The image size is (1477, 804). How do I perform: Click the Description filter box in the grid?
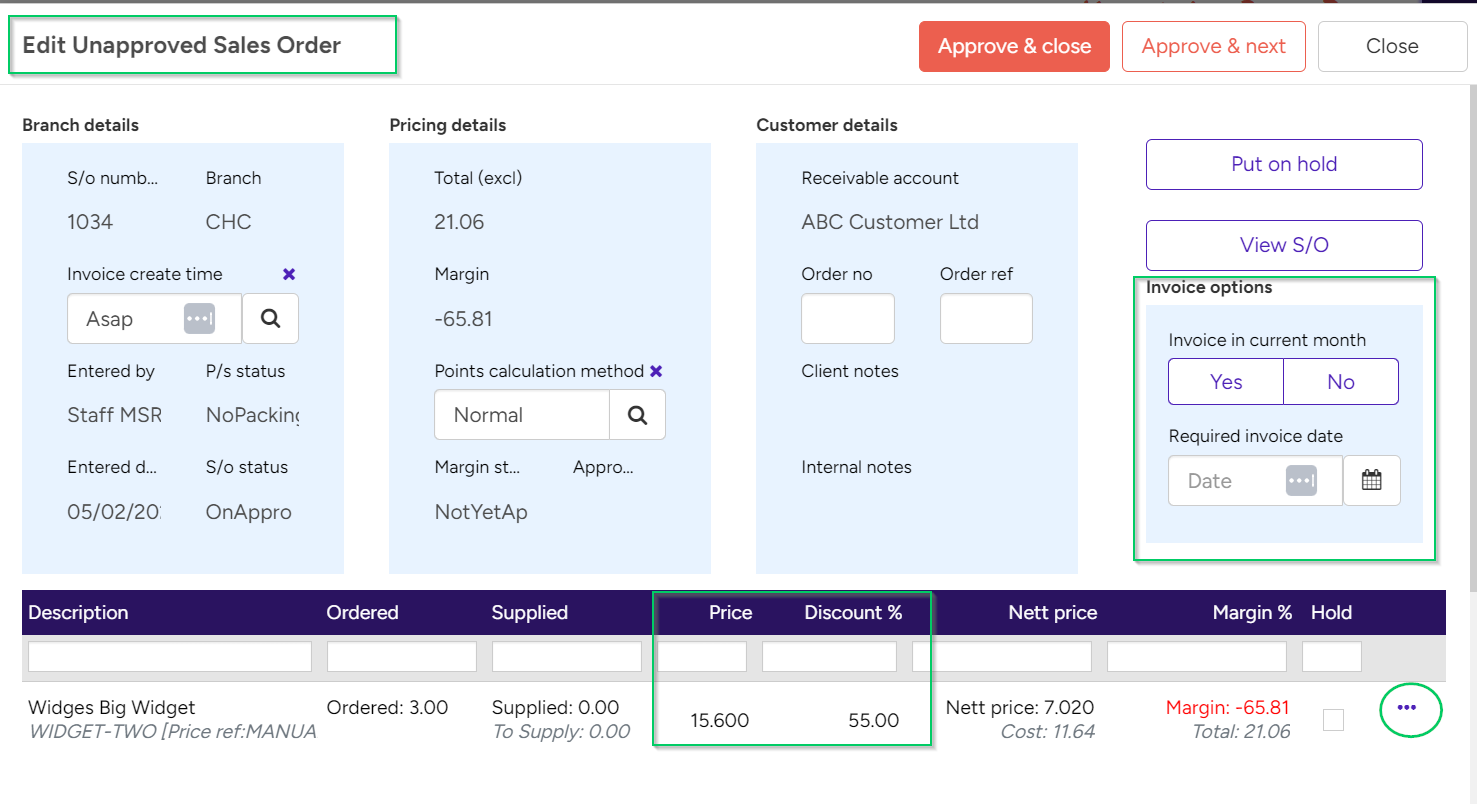click(168, 655)
